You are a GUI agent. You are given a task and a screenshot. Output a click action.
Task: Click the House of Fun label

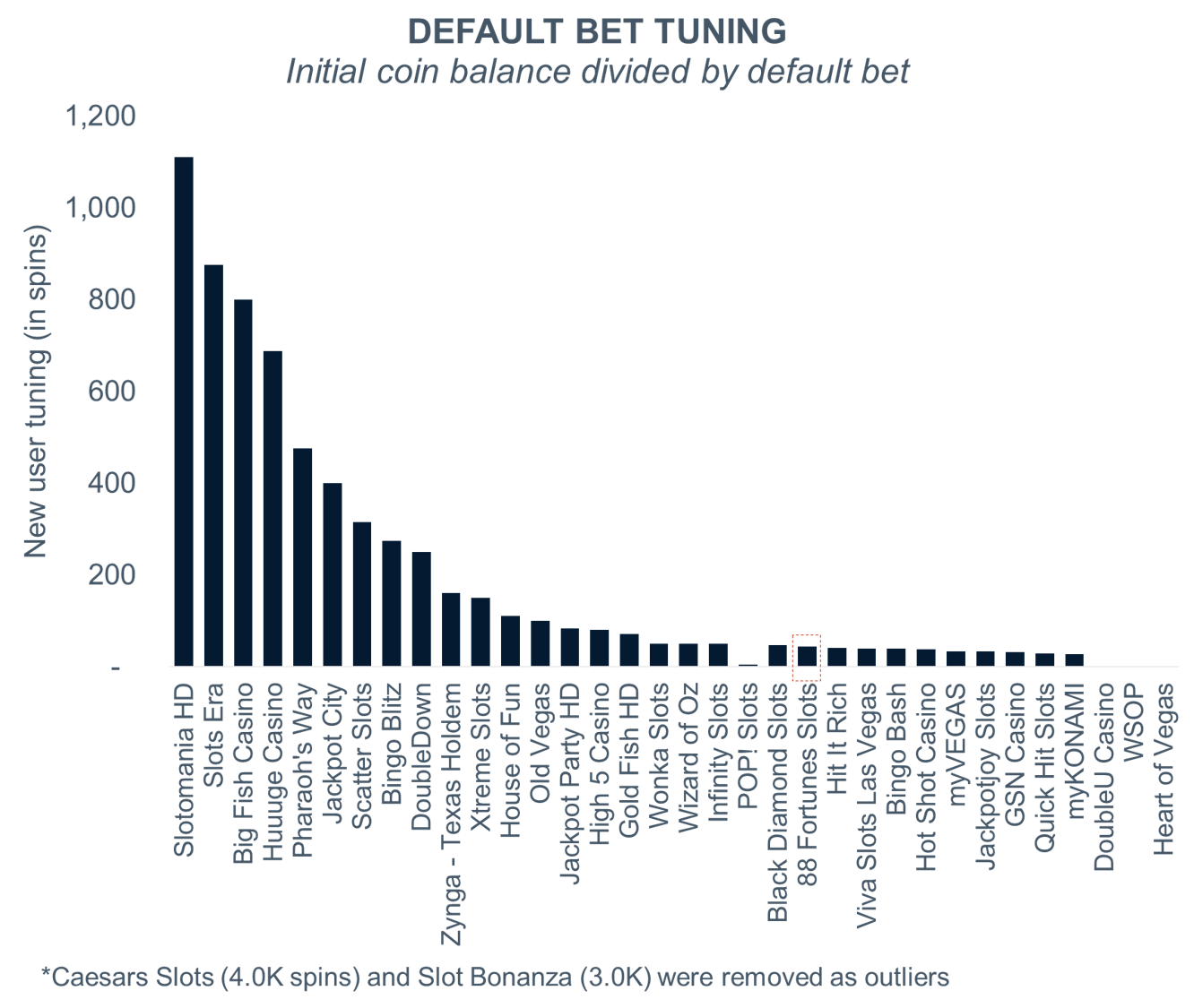coord(510,761)
